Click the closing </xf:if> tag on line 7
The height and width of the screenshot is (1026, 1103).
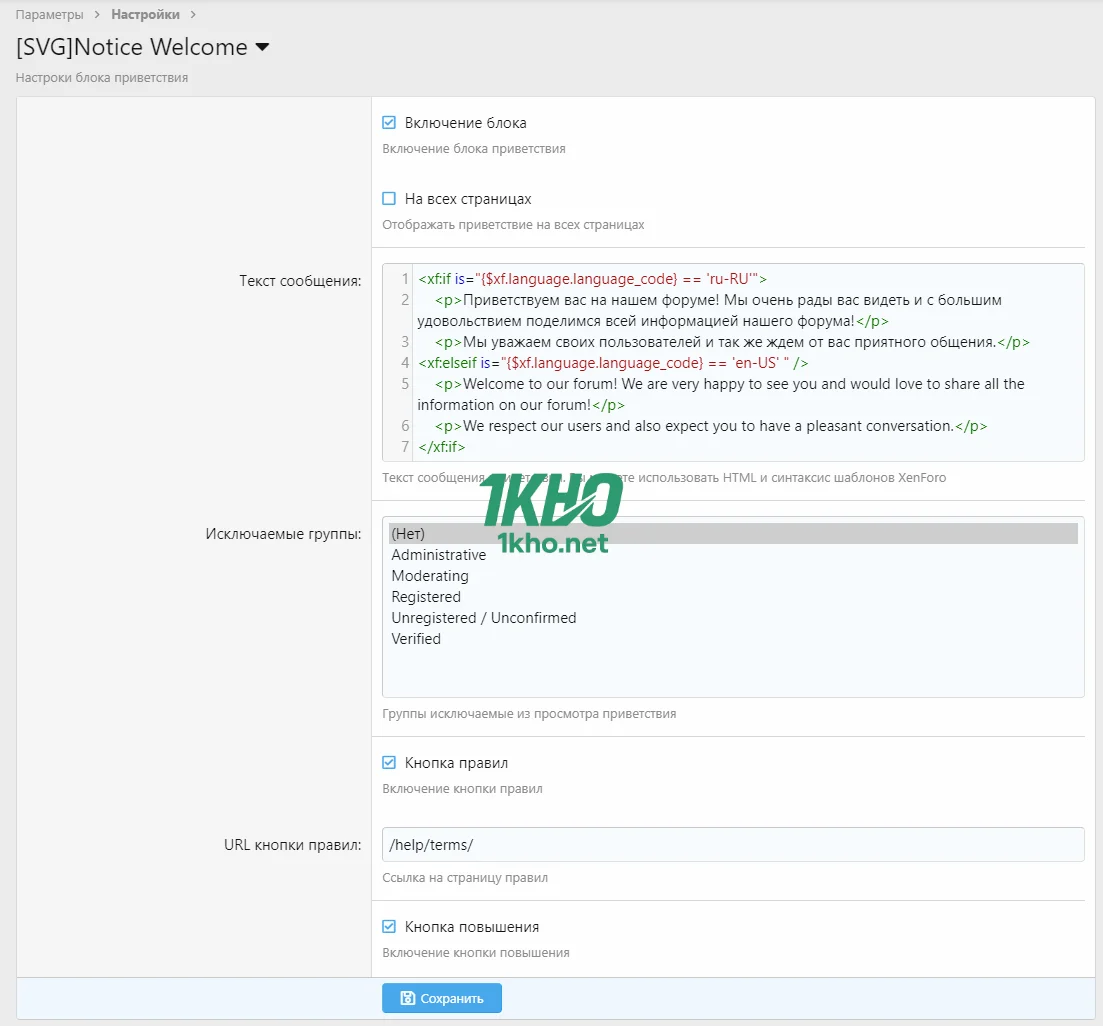click(x=442, y=447)
